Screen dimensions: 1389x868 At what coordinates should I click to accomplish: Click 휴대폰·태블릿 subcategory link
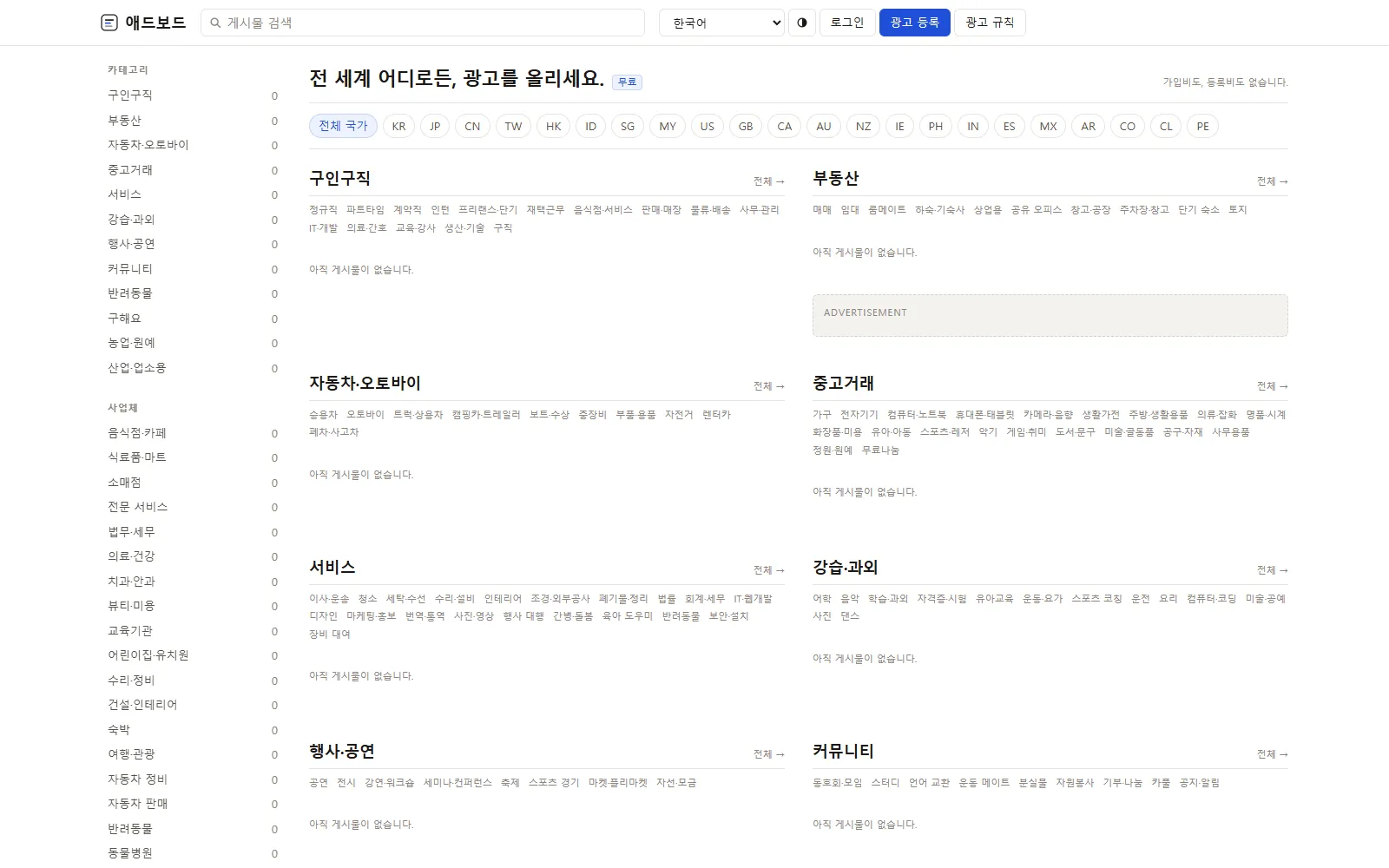(984, 415)
